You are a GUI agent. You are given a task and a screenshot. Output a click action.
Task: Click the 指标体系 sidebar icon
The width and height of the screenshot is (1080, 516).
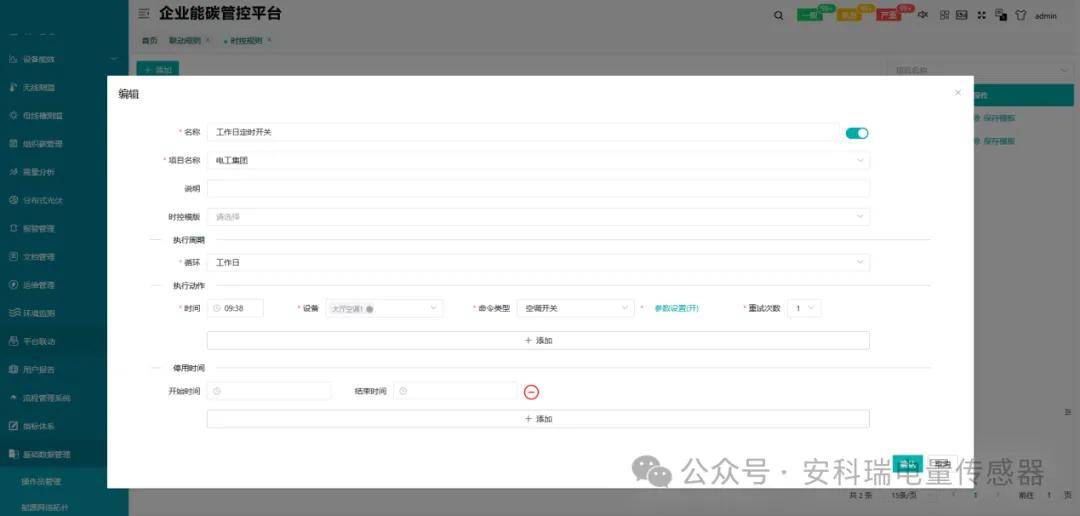point(13,426)
